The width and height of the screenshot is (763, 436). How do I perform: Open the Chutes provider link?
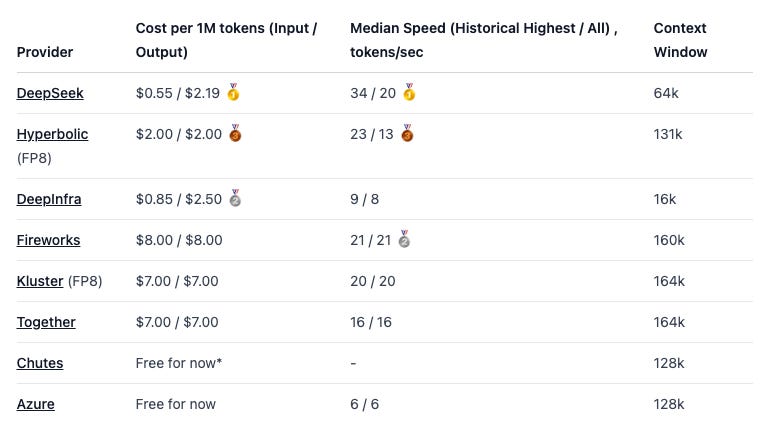[x=40, y=363]
